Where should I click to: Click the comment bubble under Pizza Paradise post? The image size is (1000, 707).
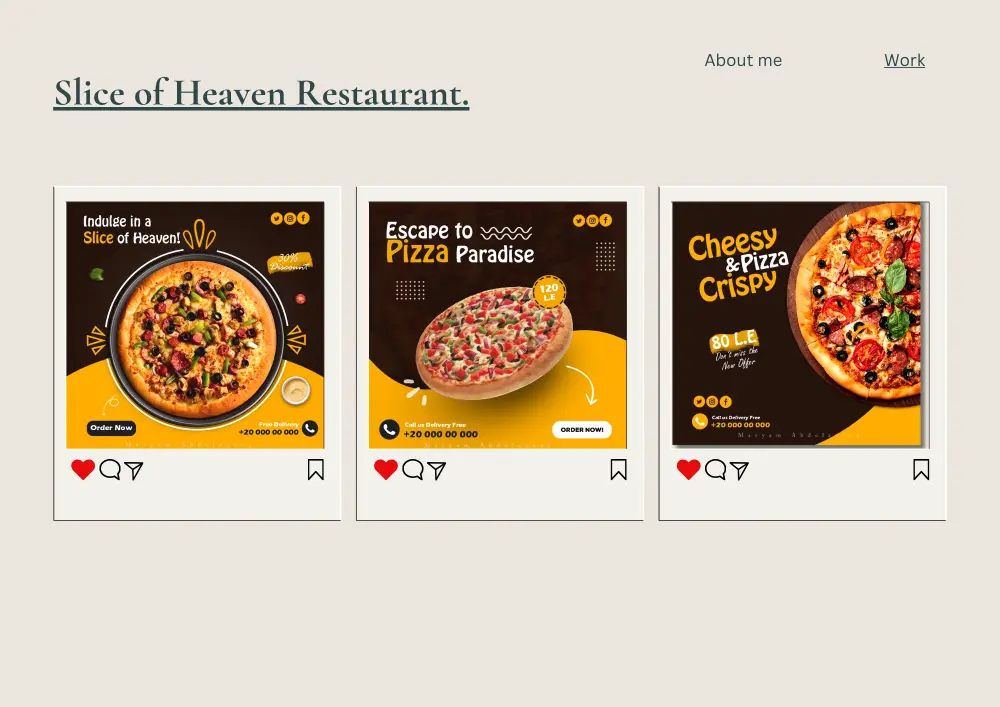tap(413, 469)
